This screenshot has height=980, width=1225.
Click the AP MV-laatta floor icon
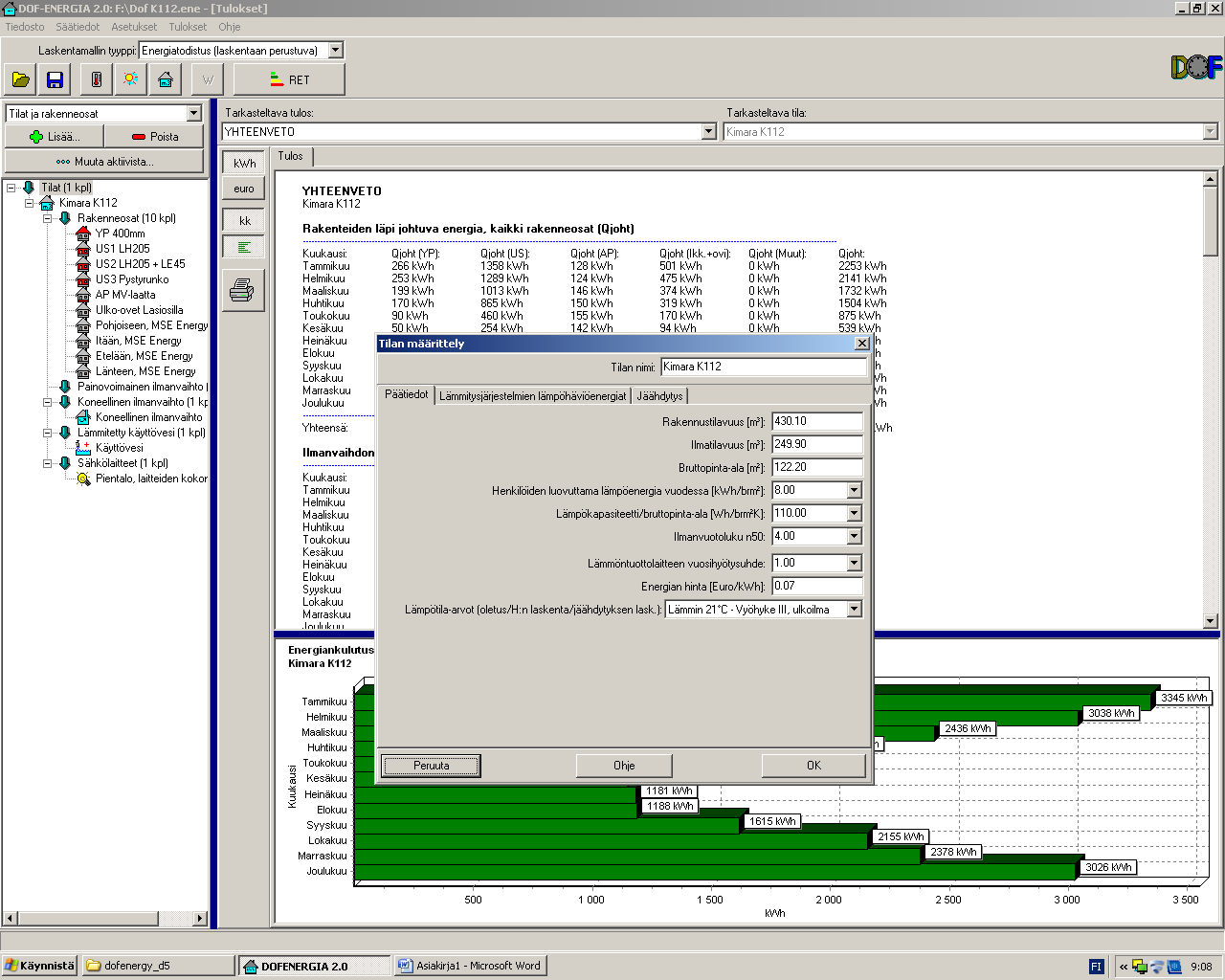coord(83,295)
